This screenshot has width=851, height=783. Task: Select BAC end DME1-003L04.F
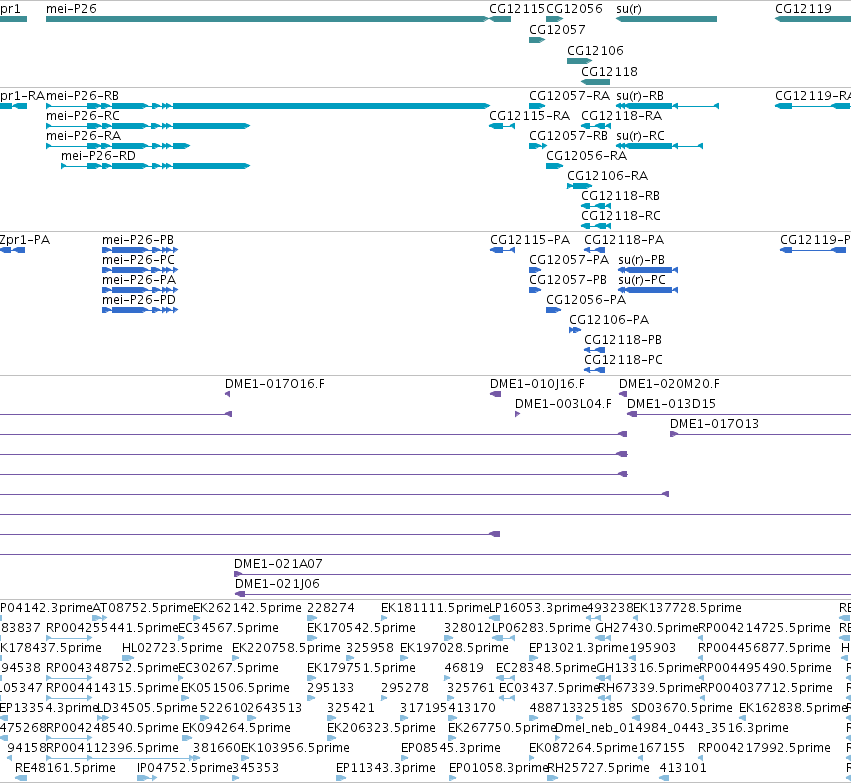pos(518,414)
